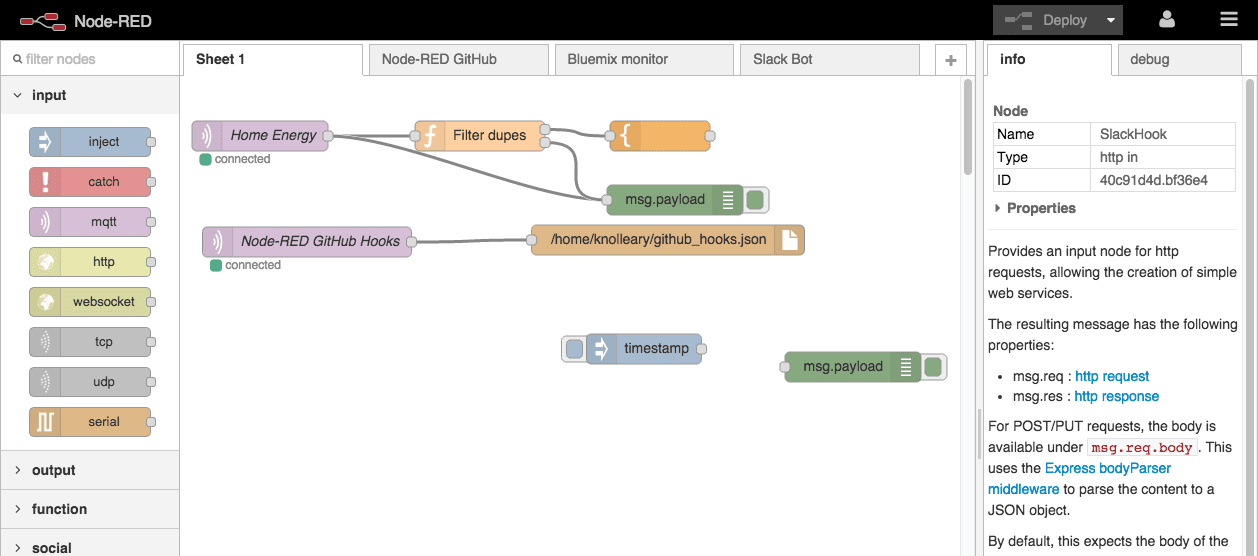Image resolution: width=1258 pixels, height=556 pixels.
Task: Select the orange JSON curly-brace node
Action: tap(659, 135)
